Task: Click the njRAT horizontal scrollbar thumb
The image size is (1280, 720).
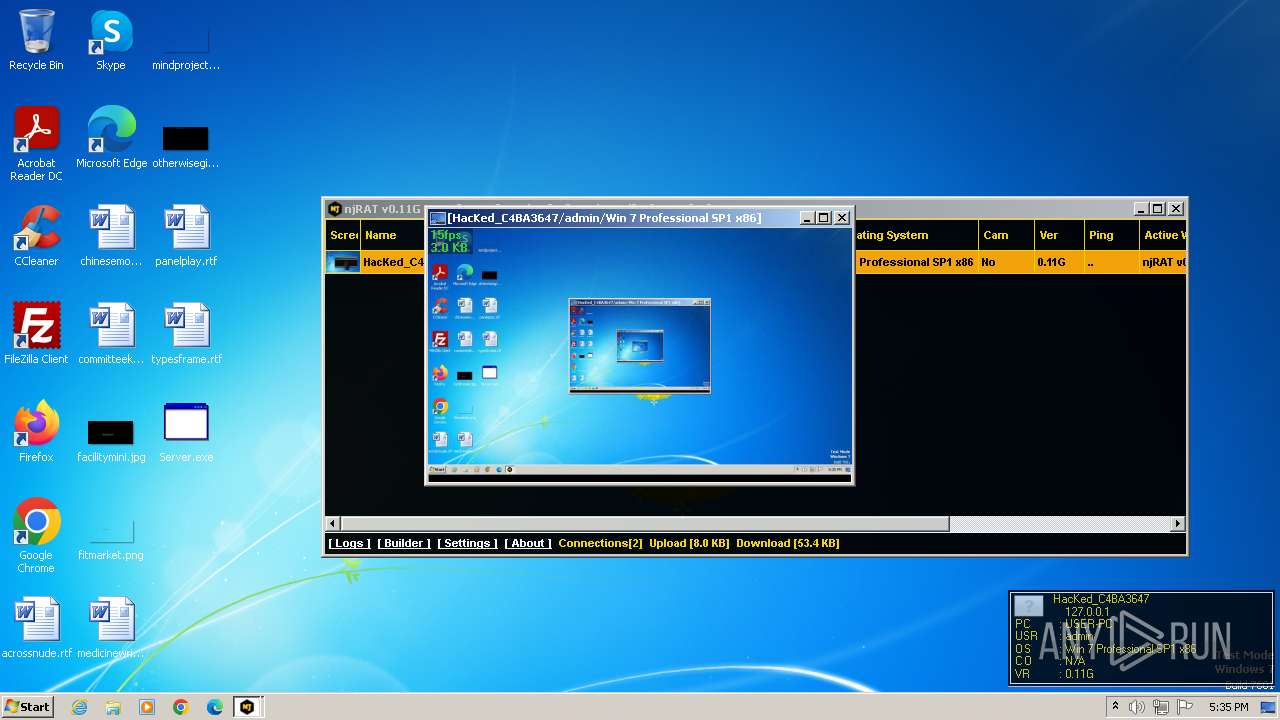Action: pos(645,523)
